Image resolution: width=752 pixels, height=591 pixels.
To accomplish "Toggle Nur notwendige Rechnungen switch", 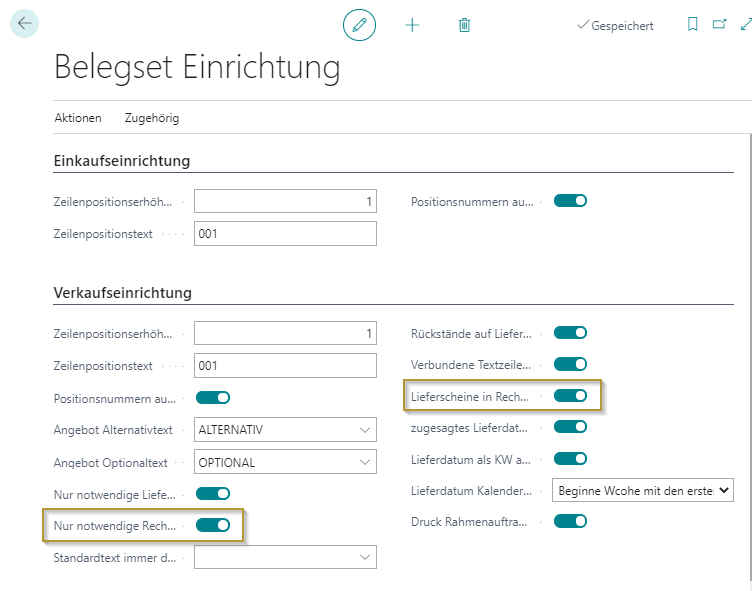I will [213, 524].
